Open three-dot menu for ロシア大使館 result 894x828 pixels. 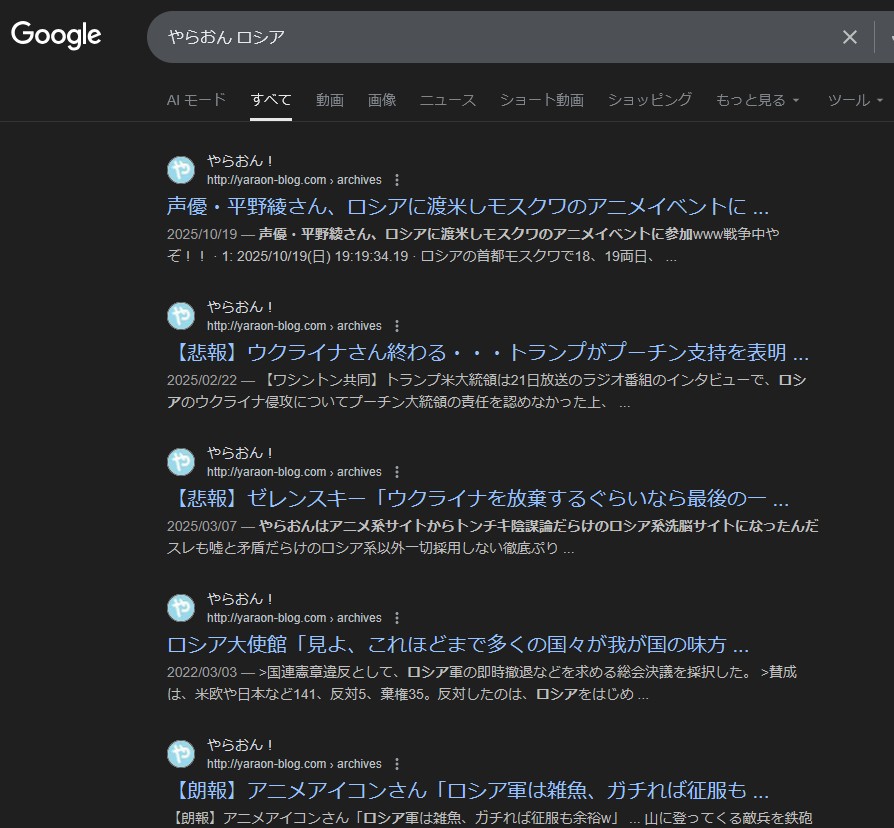(397, 618)
